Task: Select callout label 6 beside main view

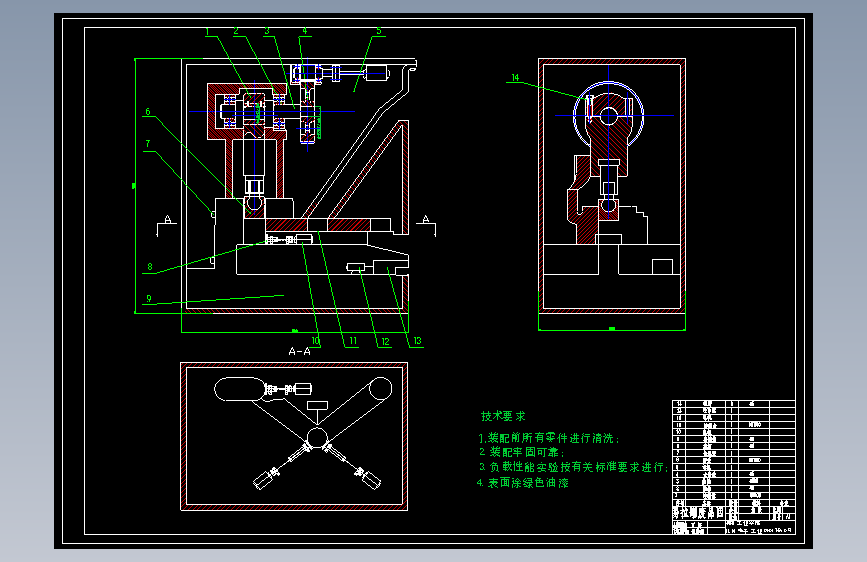Action: click(148, 112)
